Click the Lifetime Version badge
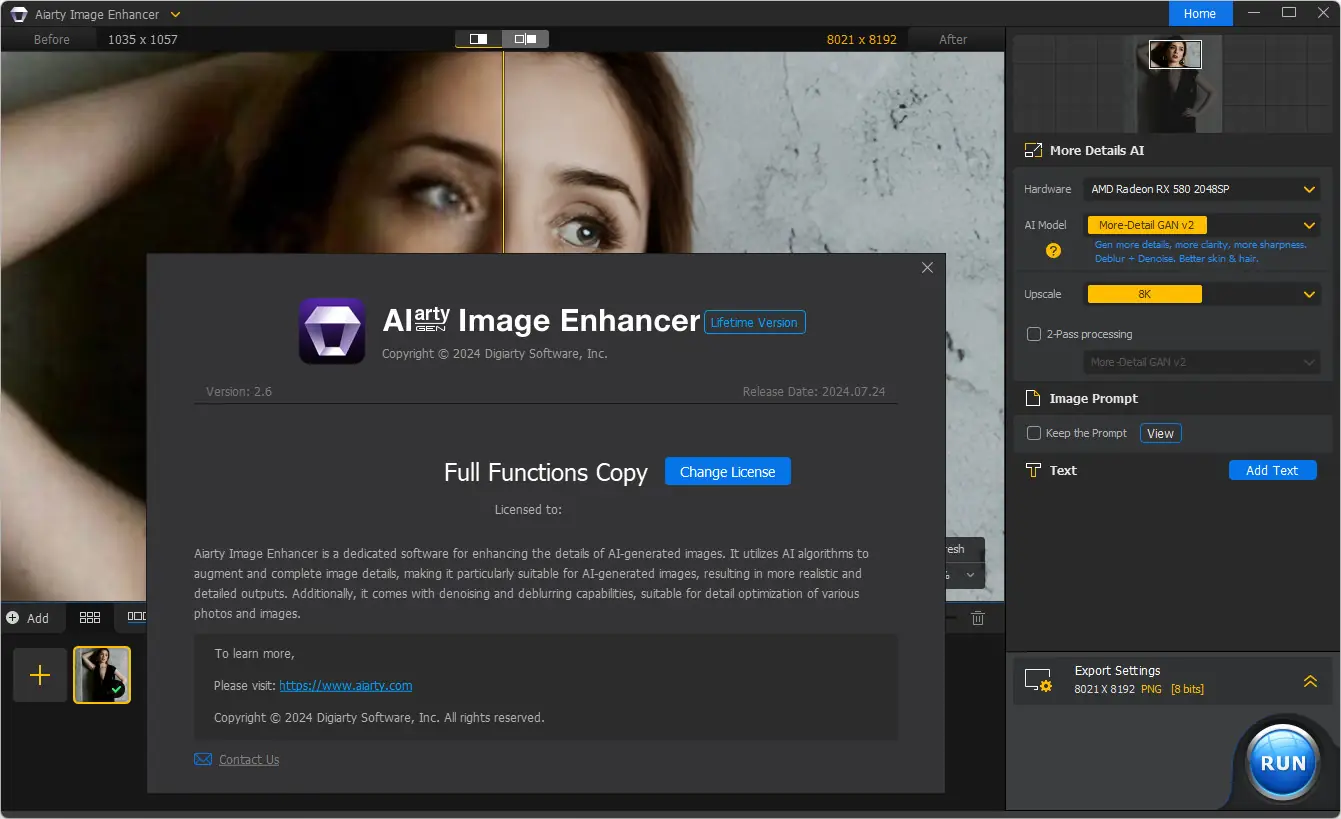This screenshot has height=819, width=1341. pos(755,322)
